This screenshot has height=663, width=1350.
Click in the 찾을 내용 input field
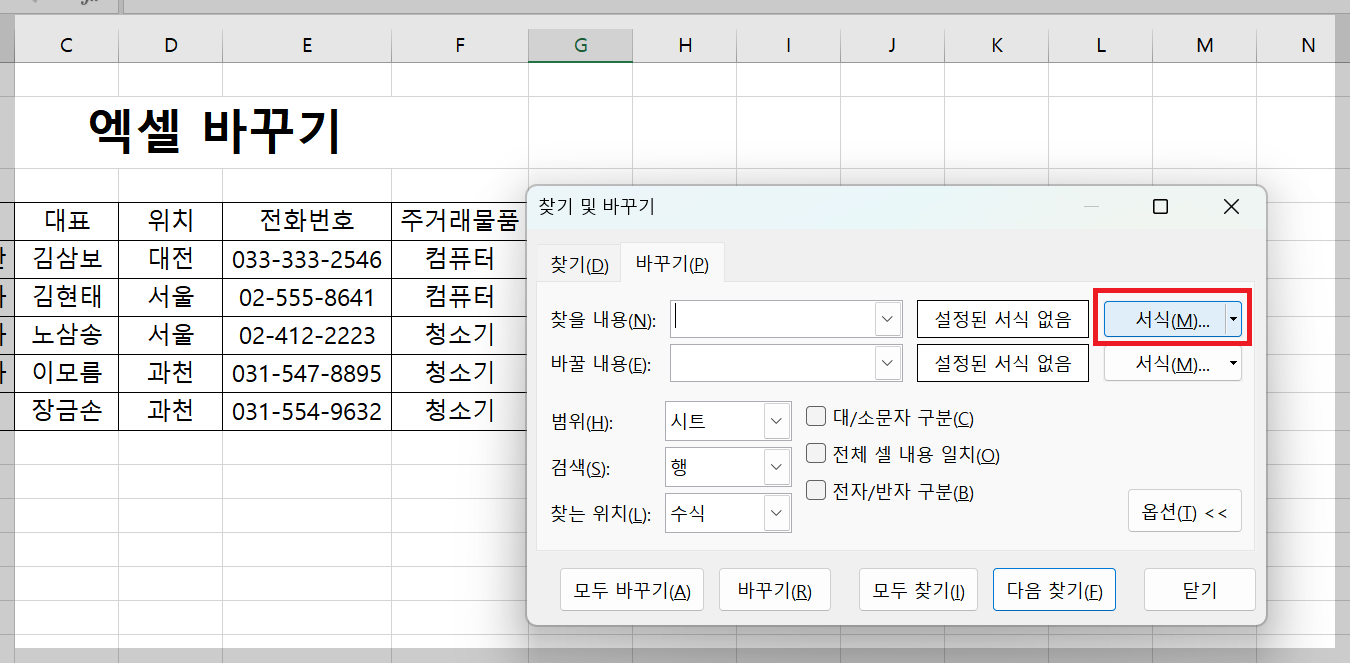(x=780, y=318)
